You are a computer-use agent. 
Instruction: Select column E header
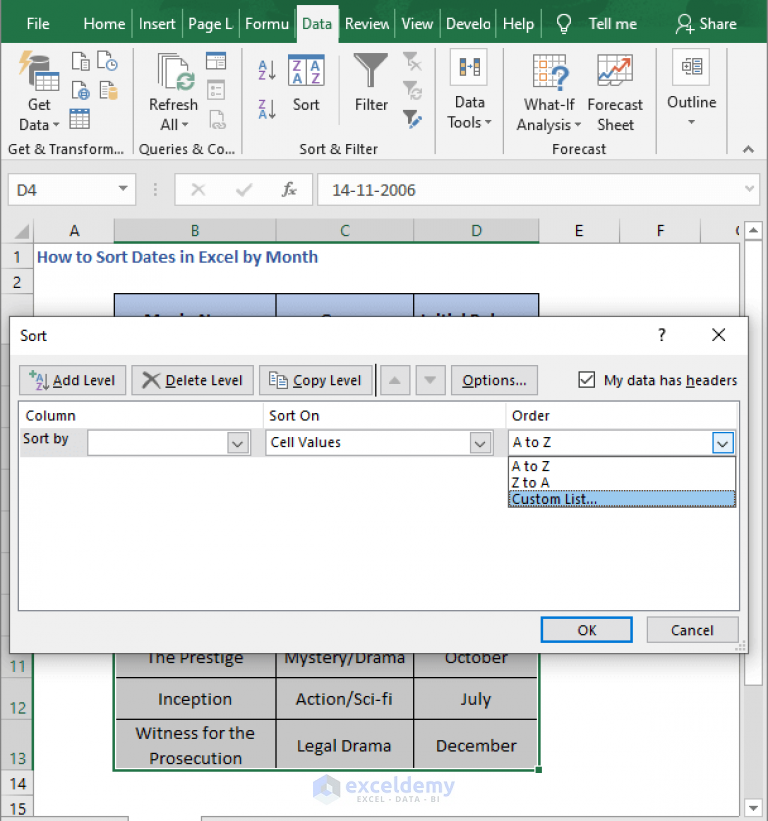(x=578, y=231)
